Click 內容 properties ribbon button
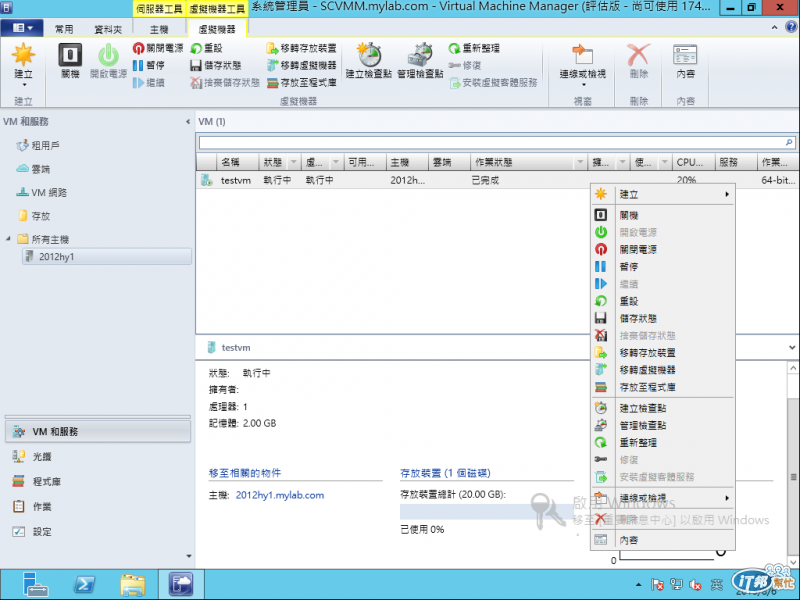 [685, 61]
